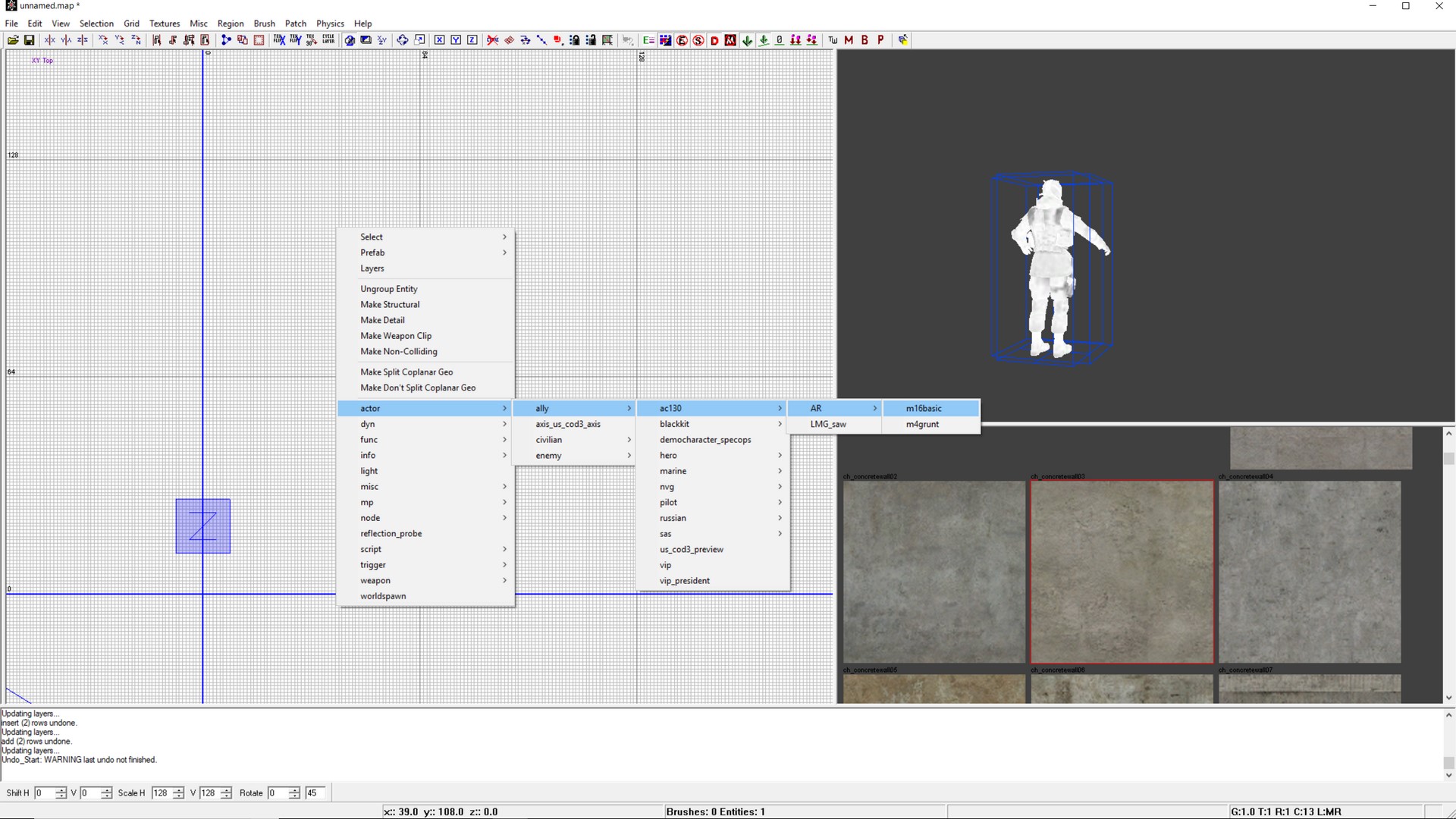1456x819 pixels.
Task: Expand the LMG_saw submenu
Action: point(834,424)
